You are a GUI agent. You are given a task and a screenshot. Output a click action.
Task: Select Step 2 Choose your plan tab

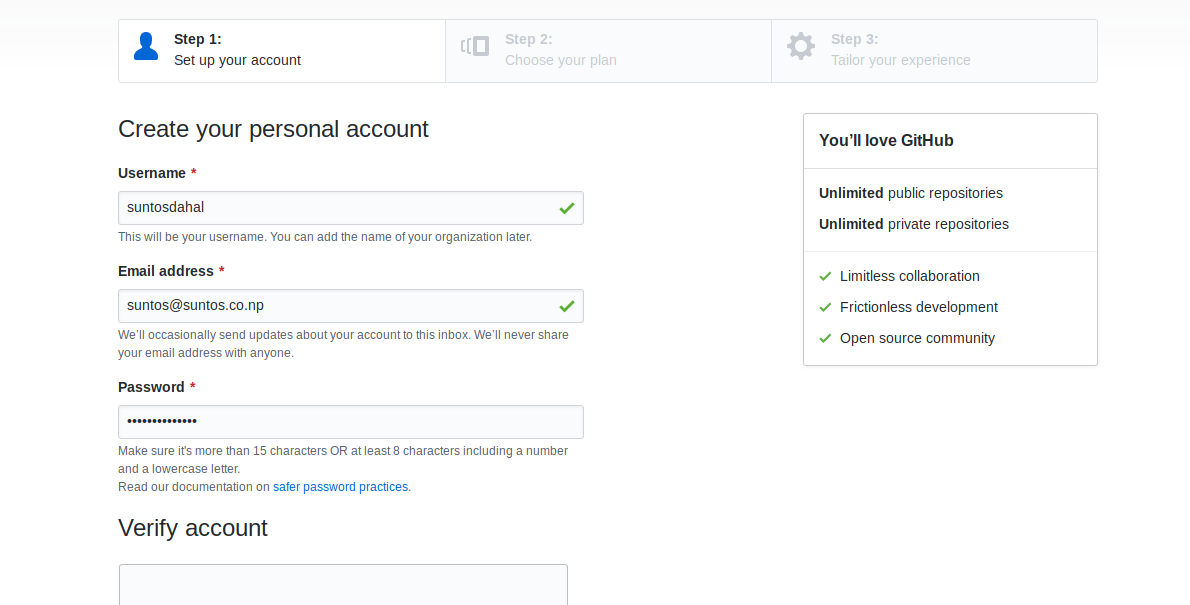pyautogui.click(x=609, y=51)
